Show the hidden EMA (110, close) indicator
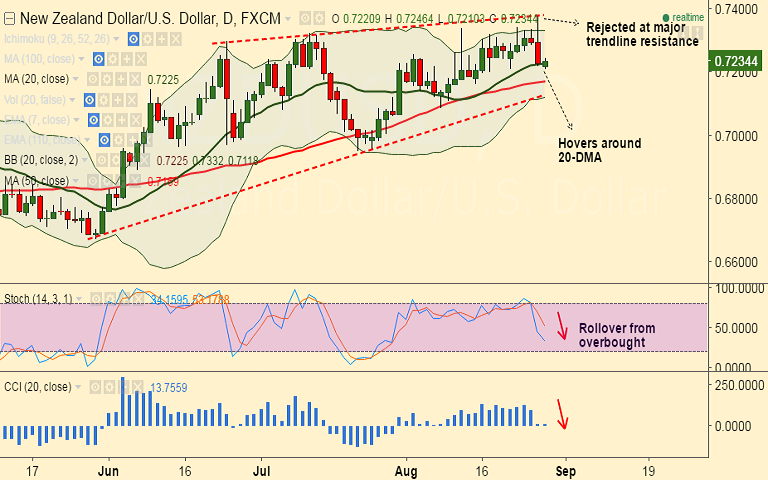 click(x=104, y=141)
